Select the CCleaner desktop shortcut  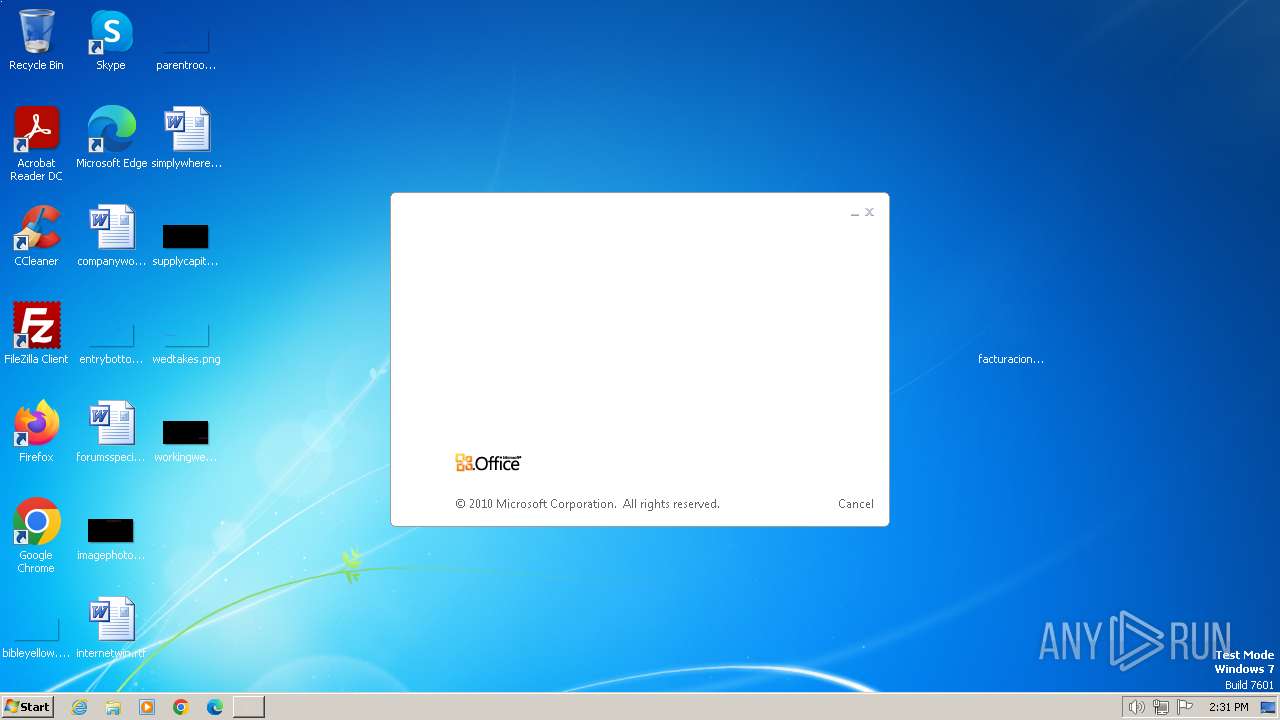[x=36, y=237]
